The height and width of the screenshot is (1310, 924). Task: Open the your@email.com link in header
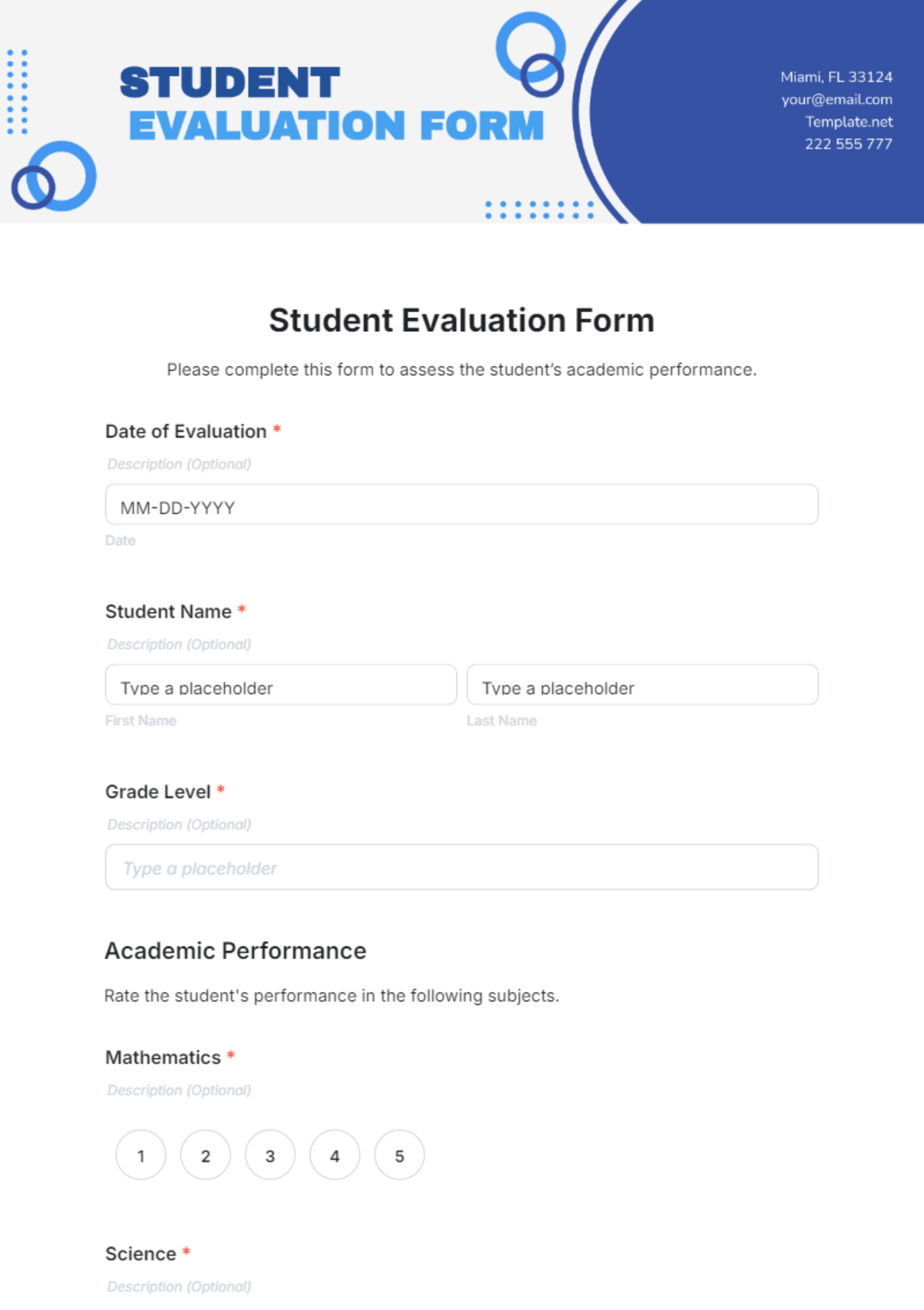(x=837, y=99)
